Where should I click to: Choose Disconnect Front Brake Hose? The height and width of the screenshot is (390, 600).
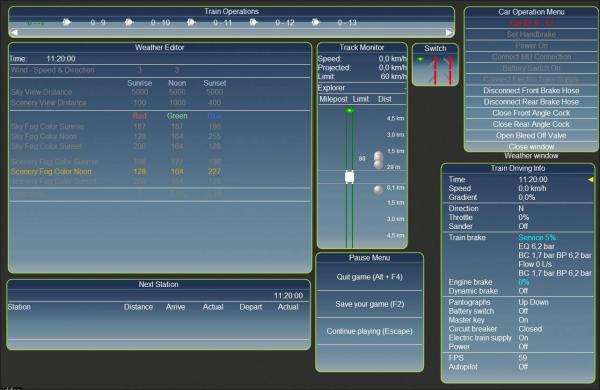(531, 91)
